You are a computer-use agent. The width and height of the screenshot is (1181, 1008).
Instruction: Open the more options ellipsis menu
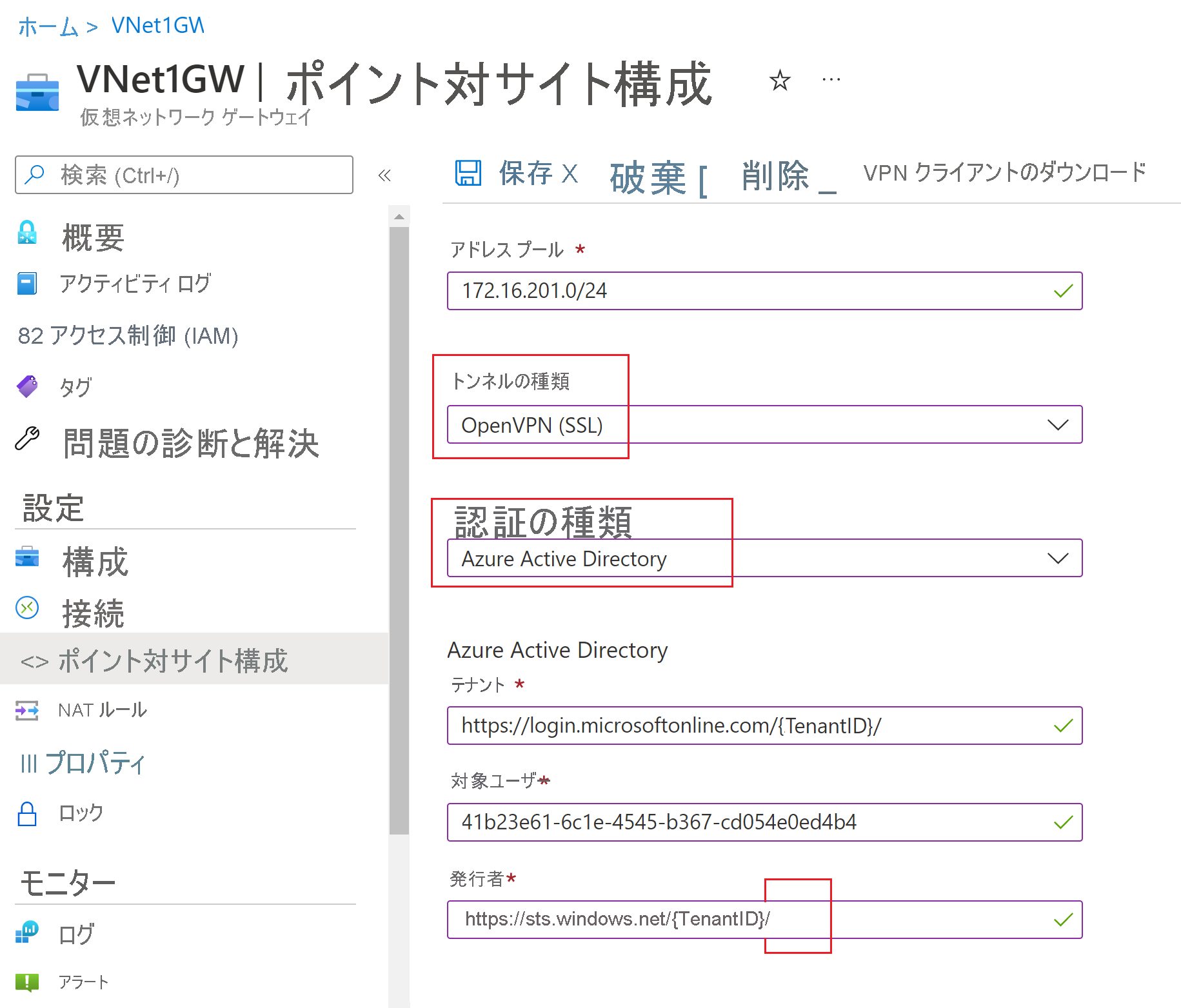coord(831,80)
